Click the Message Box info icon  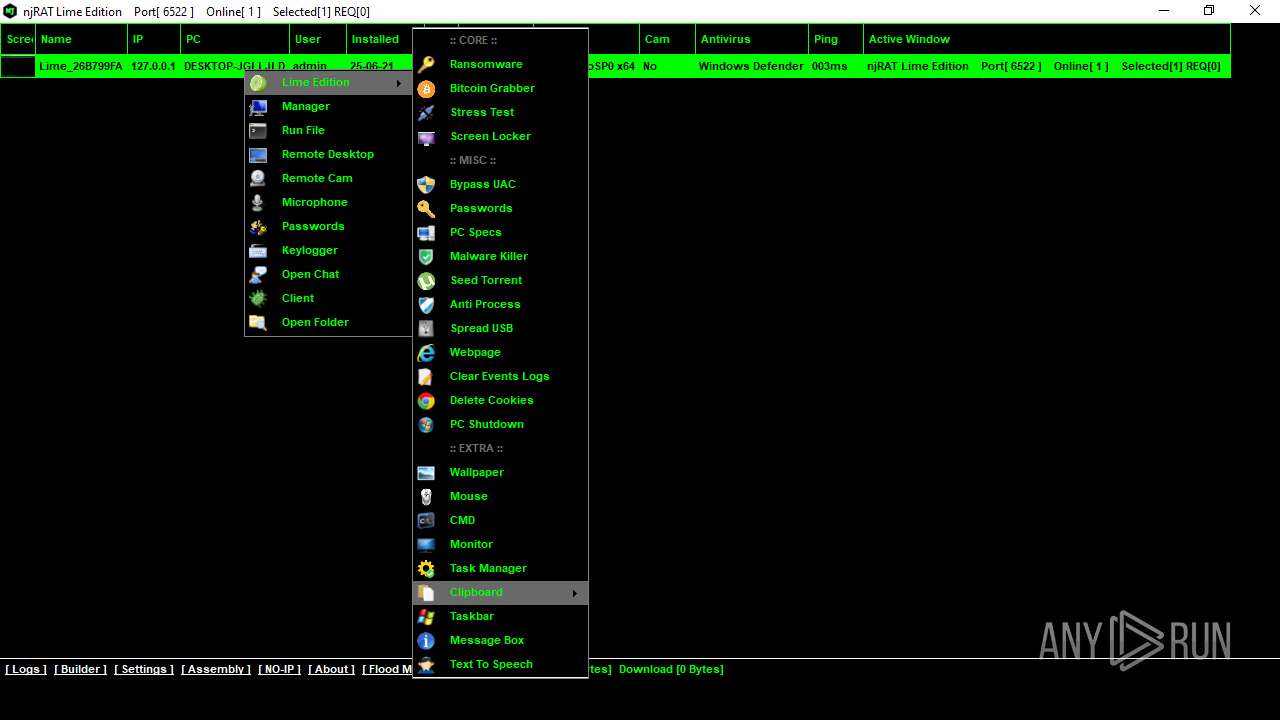point(426,640)
